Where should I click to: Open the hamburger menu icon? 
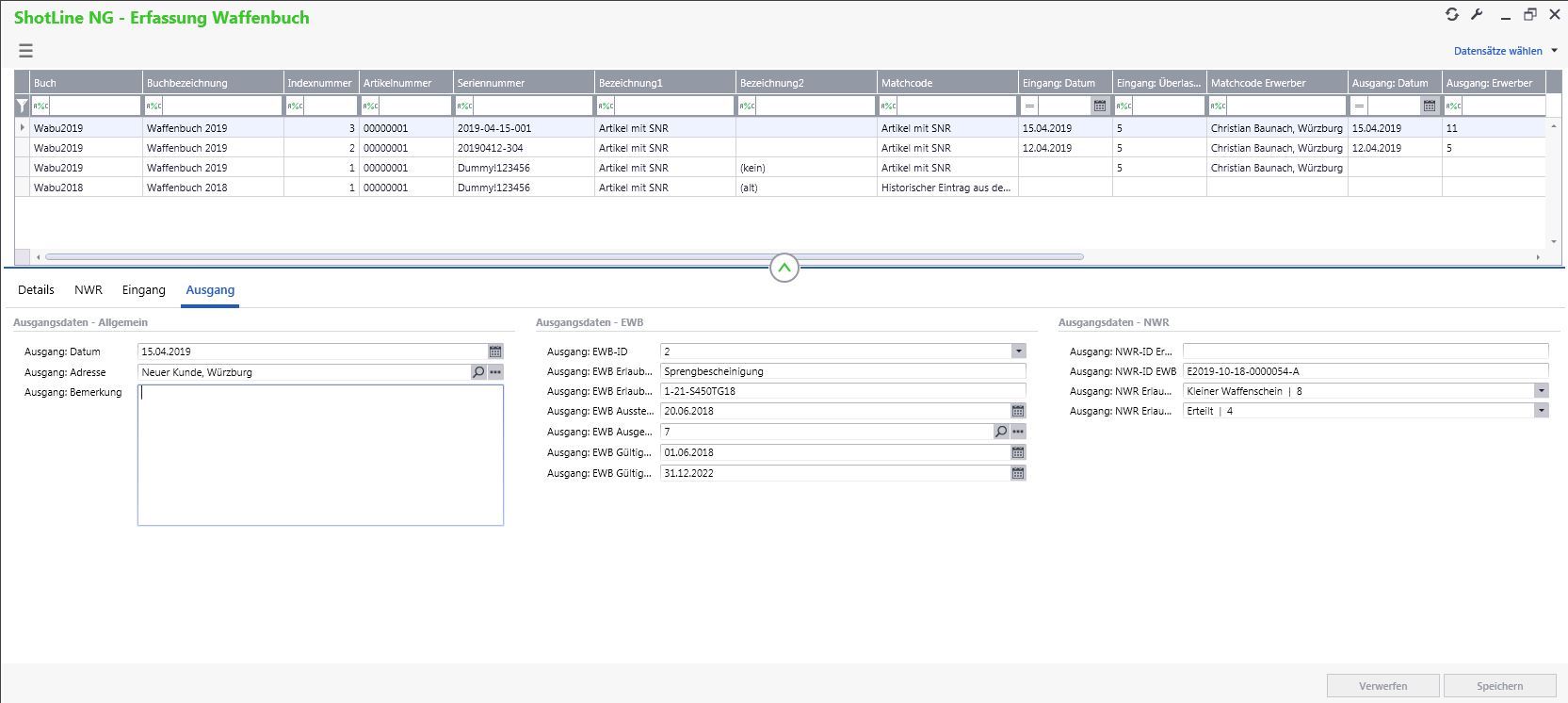click(x=26, y=51)
